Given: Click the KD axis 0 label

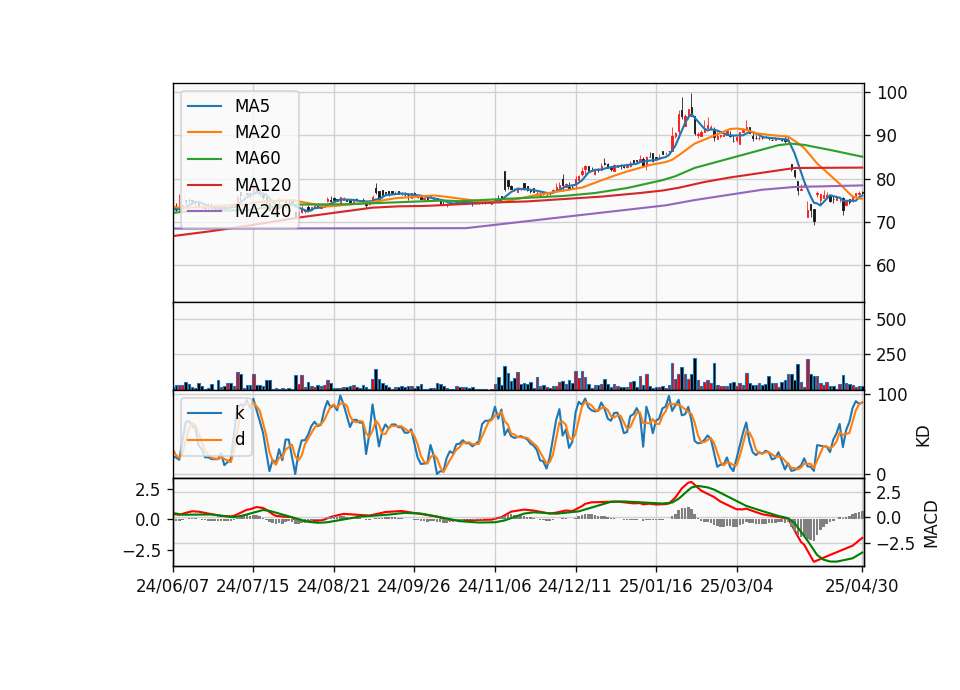Looking at the screenshot, I should click(x=882, y=474).
